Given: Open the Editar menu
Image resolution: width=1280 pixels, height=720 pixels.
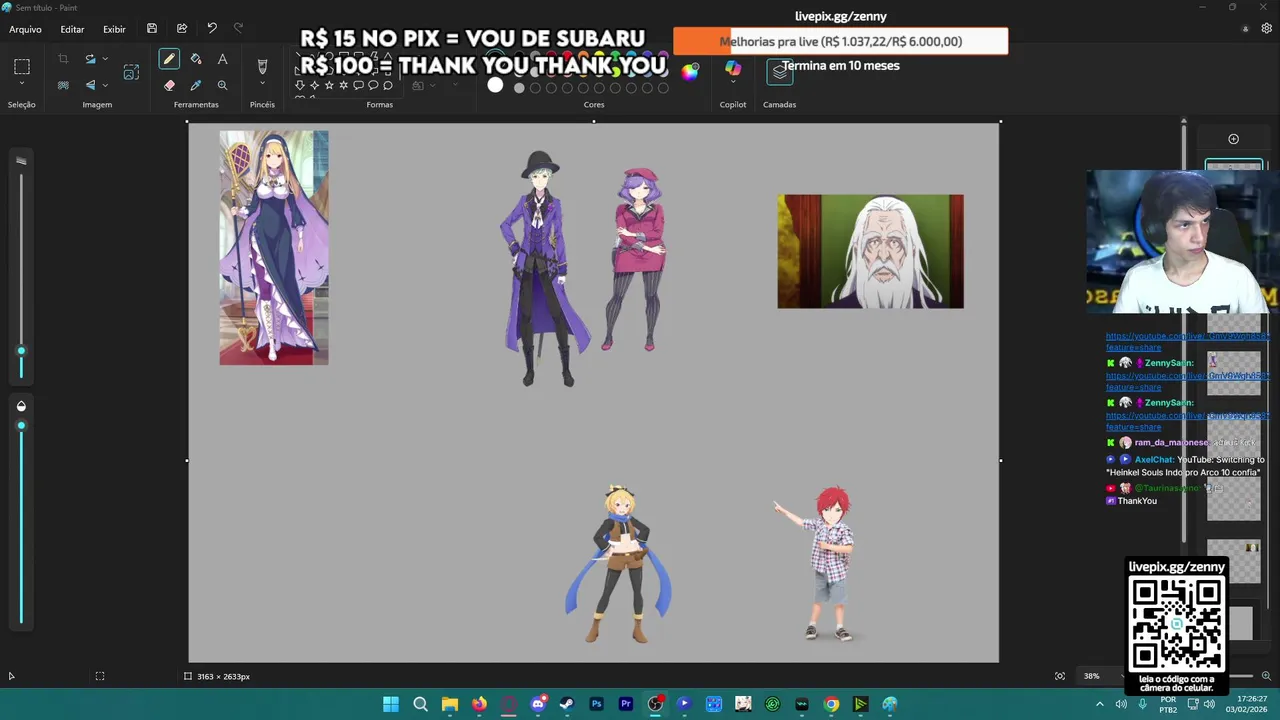Looking at the screenshot, I should (72, 29).
